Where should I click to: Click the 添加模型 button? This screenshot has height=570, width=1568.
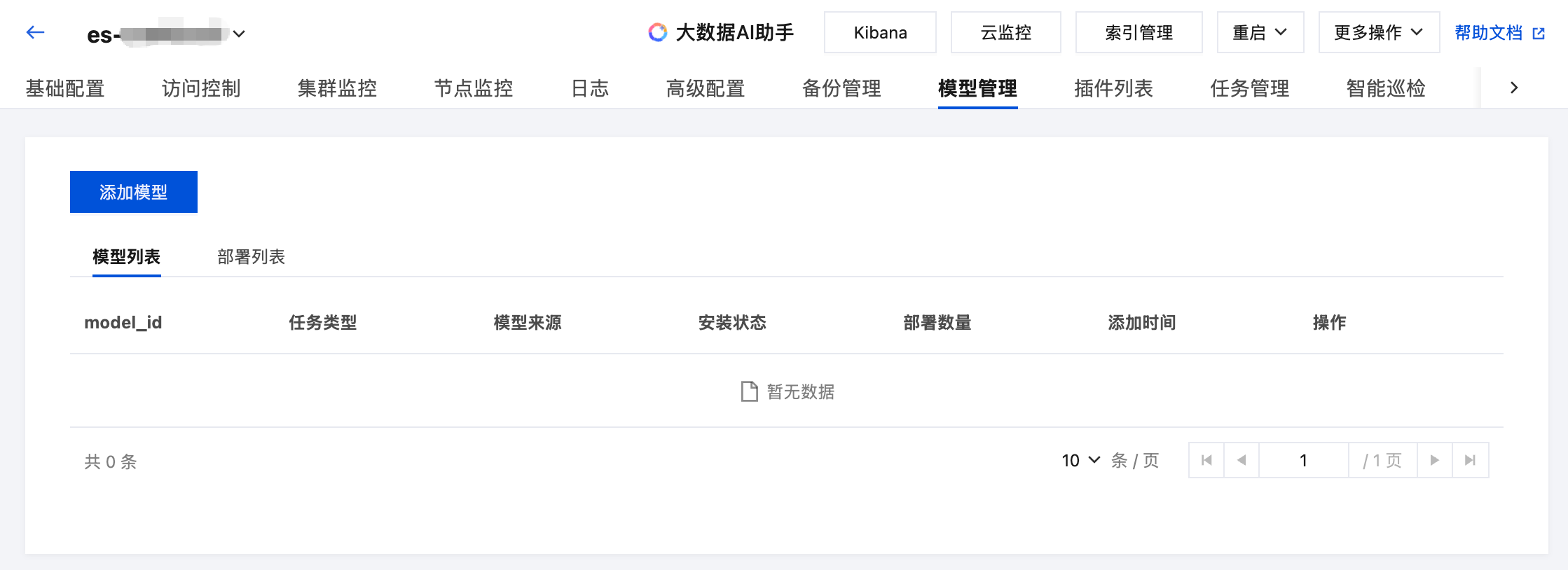(x=134, y=192)
